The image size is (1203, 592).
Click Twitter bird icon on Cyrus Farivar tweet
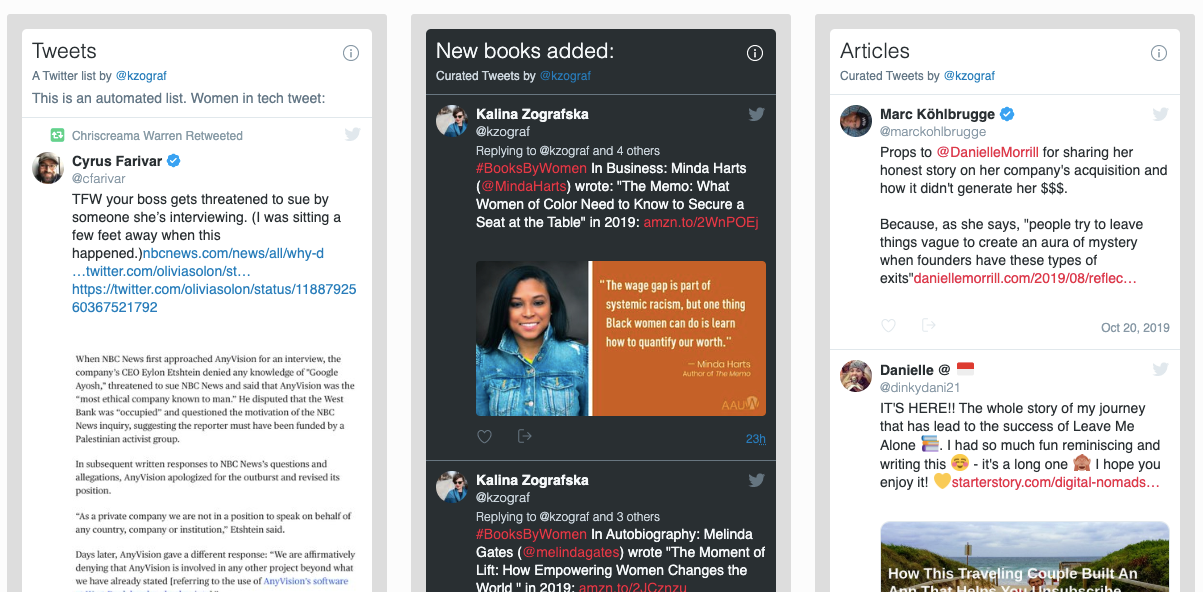click(x=353, y=134)
